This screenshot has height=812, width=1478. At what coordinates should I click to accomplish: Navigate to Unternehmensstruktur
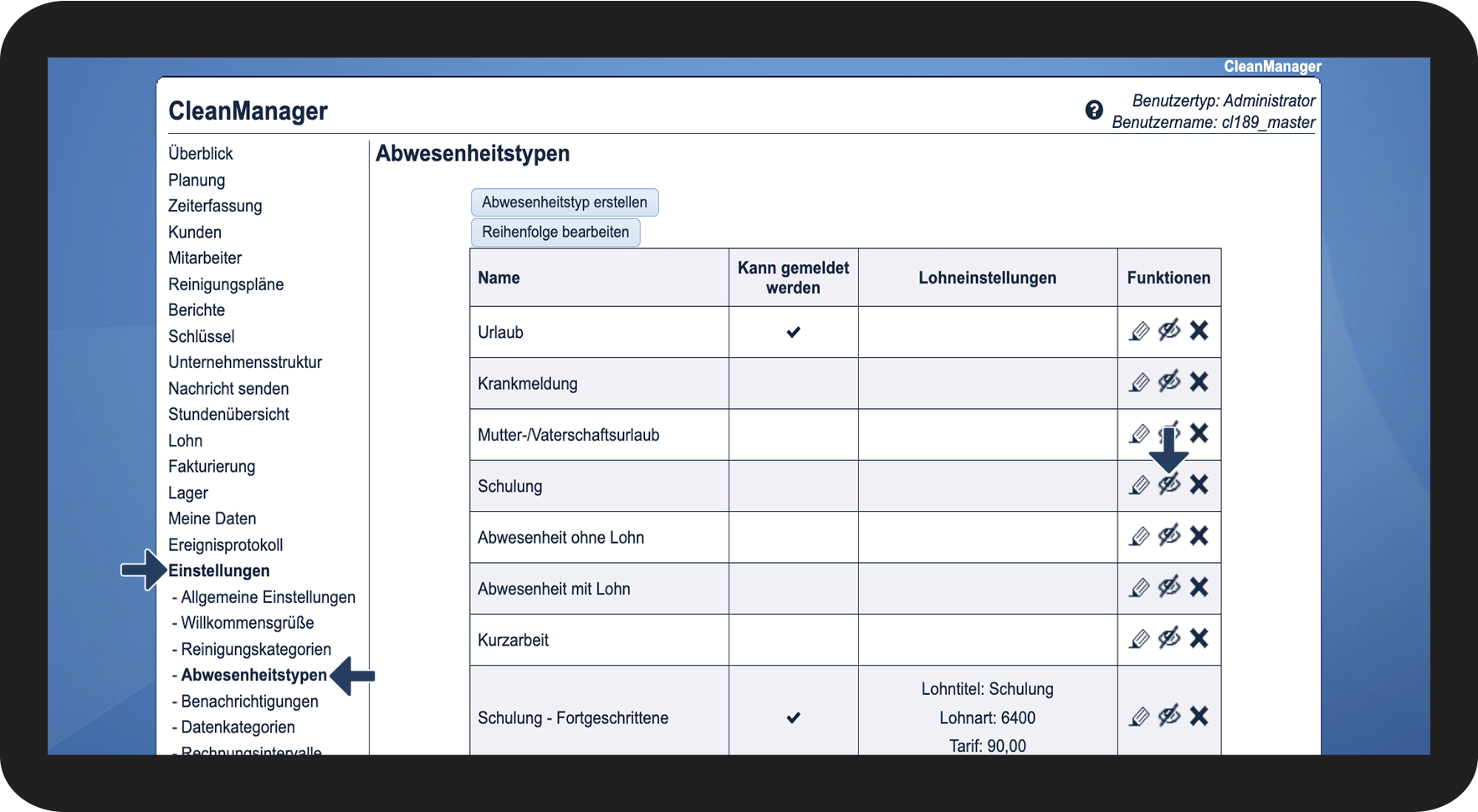pyautogui.click(x=245, y=362)
